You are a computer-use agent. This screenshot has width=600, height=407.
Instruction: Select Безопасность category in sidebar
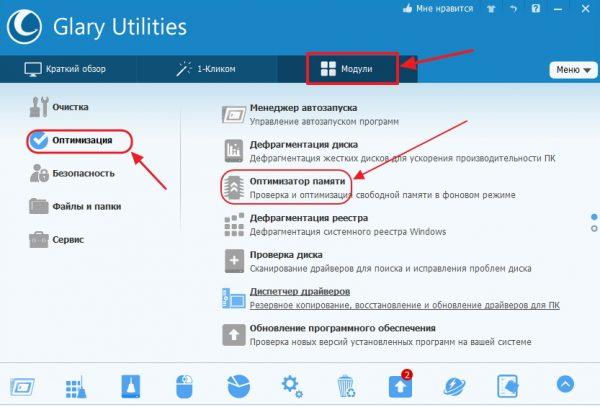pos(72,173)
